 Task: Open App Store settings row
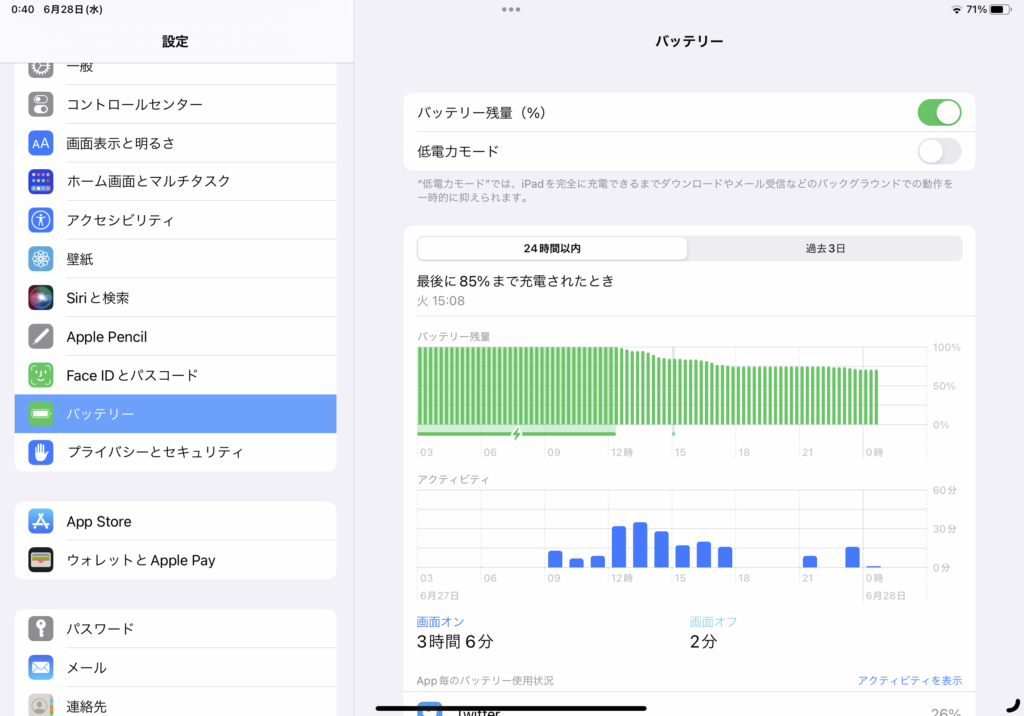[x=175, y=521]
